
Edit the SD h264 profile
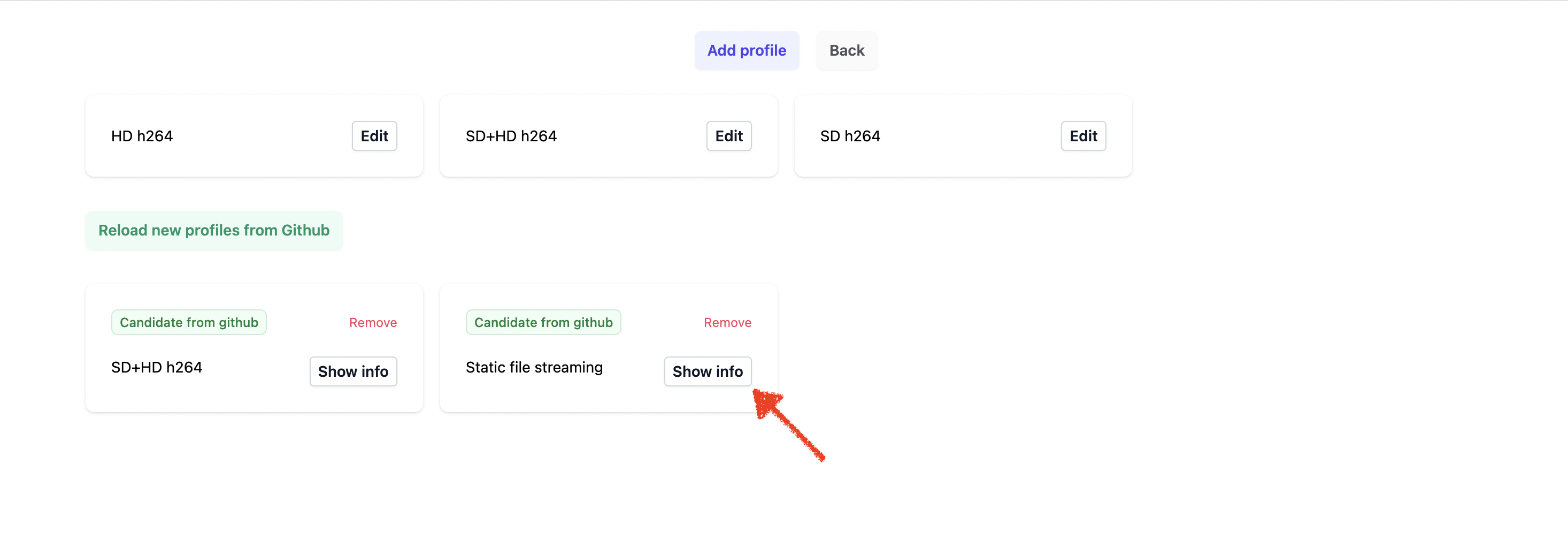pos(1083,136)
